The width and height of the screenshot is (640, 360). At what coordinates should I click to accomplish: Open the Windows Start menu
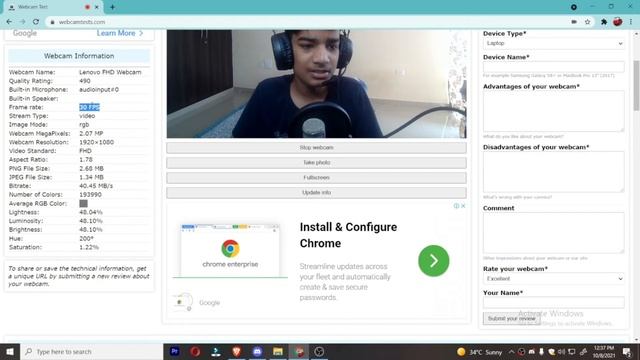10,351
